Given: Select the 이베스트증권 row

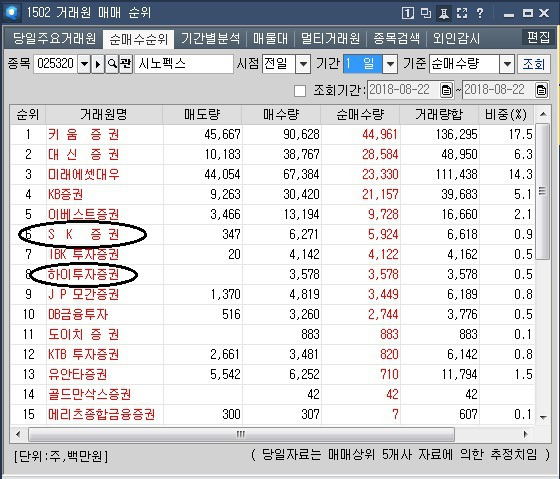Looking at the screenshot, I should pos(272,215).
